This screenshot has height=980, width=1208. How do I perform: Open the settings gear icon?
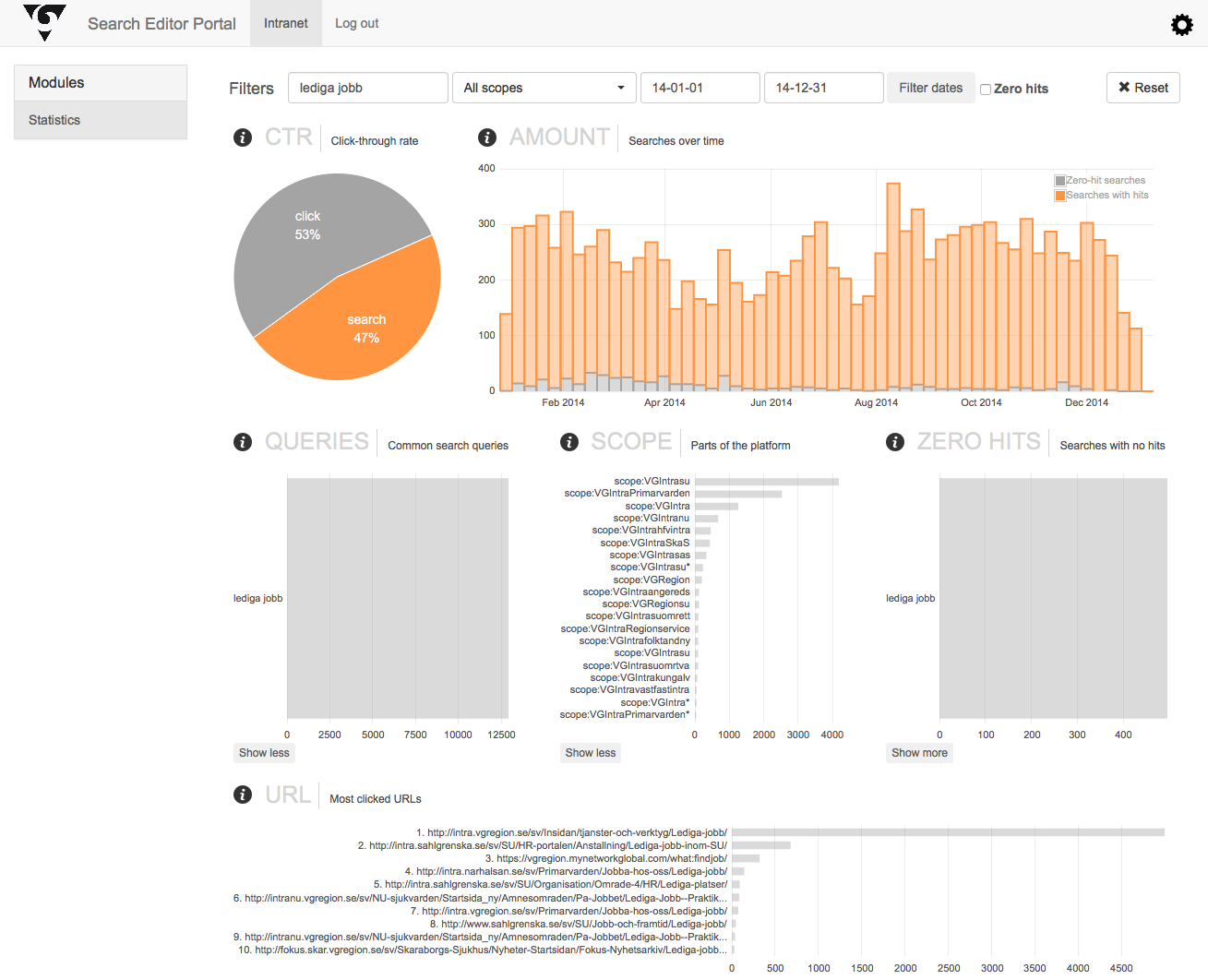[1181, 25]
